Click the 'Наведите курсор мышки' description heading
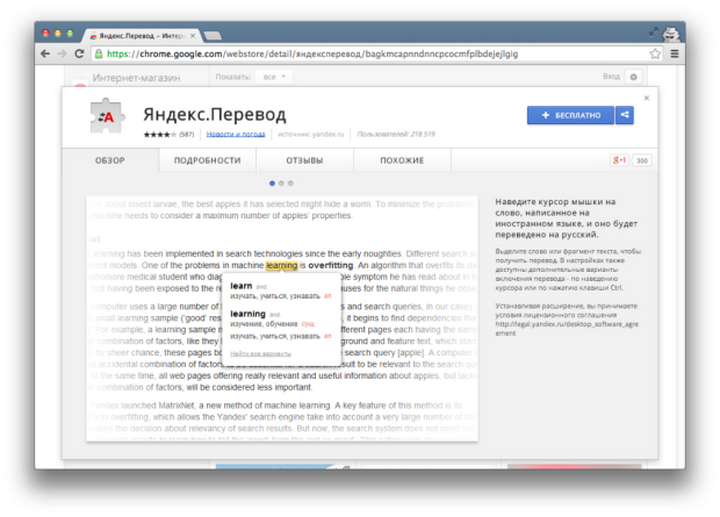Image resolution: width=720 pixels, height=517 pixels. point(566,218)
